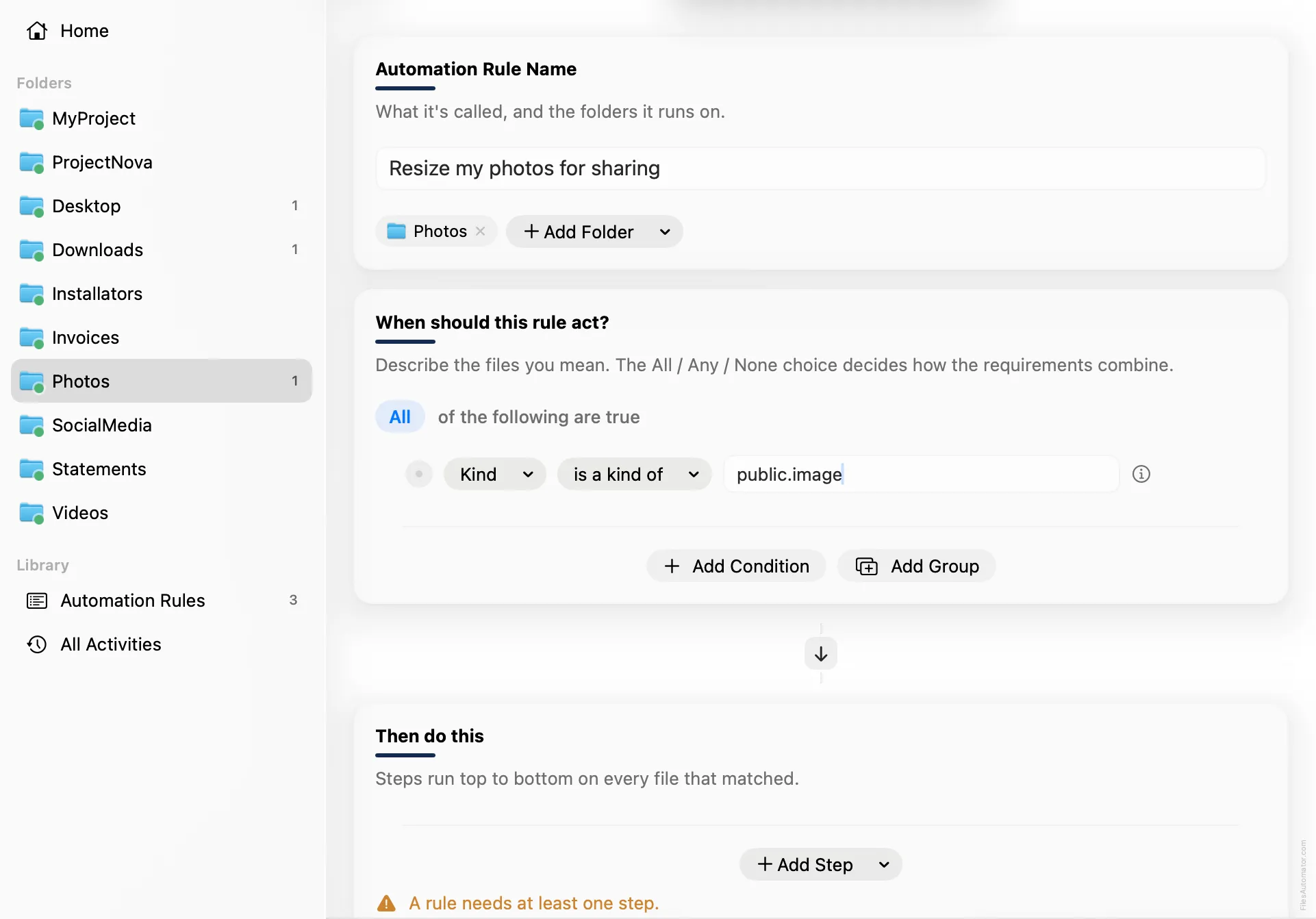
Task: Click the MyProject folder icon
Action: pos(31,118)
